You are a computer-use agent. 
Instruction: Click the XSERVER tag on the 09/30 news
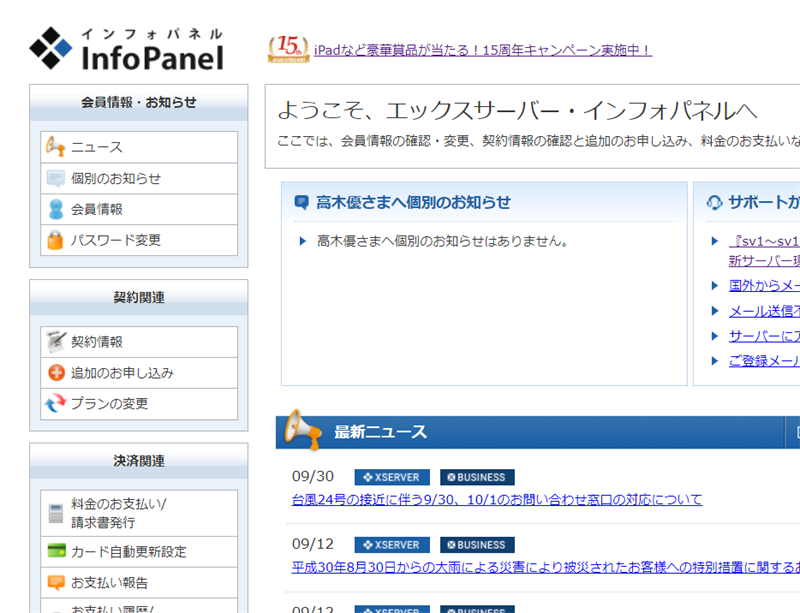tap(392, 477)
